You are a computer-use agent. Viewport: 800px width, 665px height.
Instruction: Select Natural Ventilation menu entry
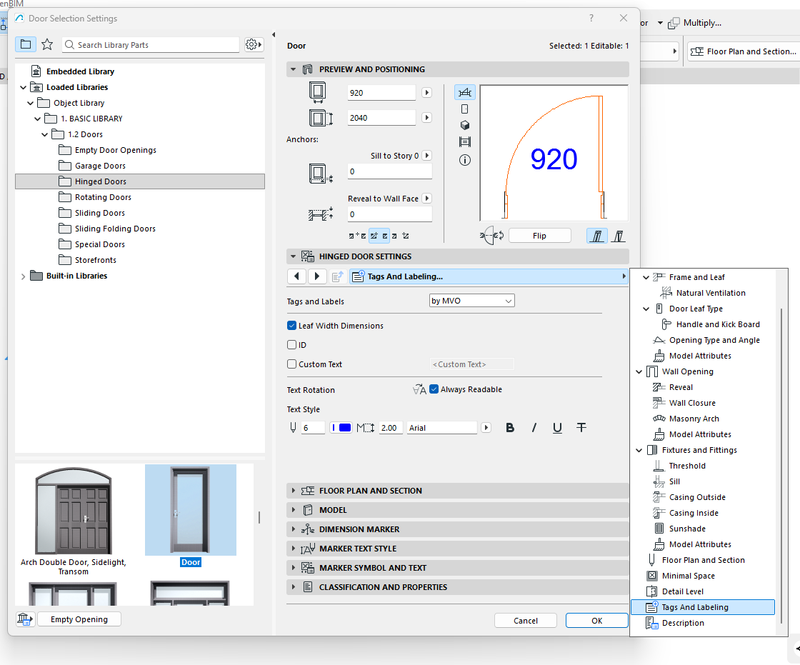click(x=710, y=293)
